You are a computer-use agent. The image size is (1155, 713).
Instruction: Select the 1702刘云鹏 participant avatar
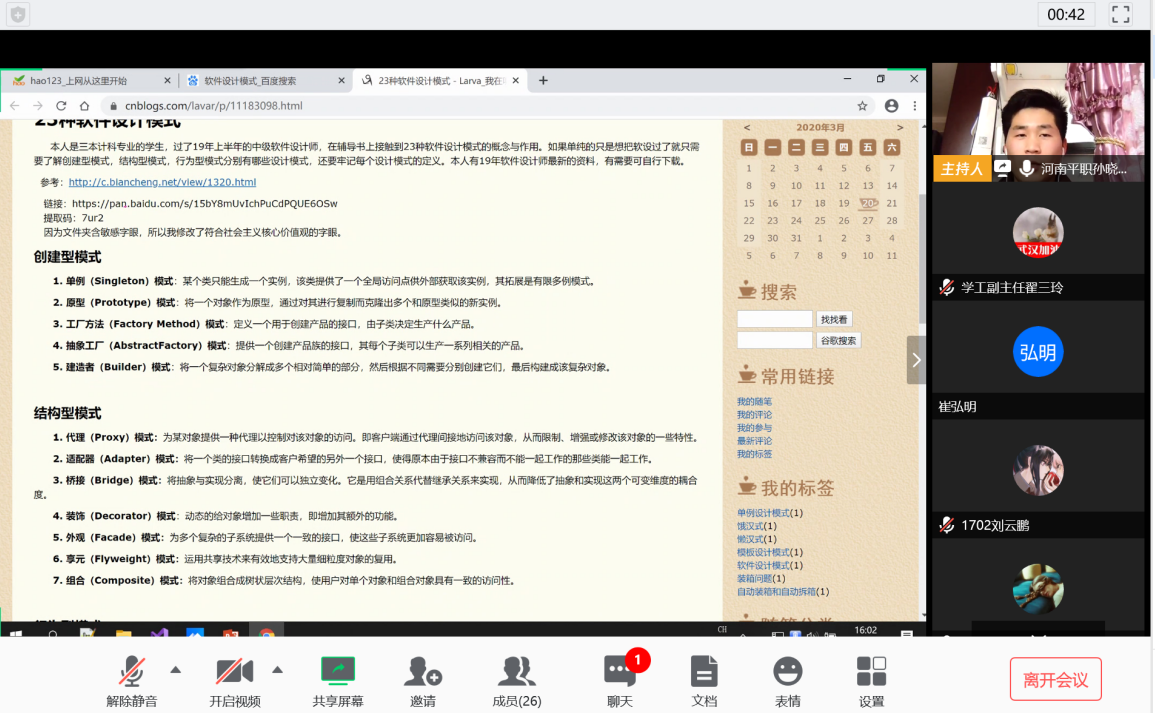pyautogui.click(x=1038, y=470)
